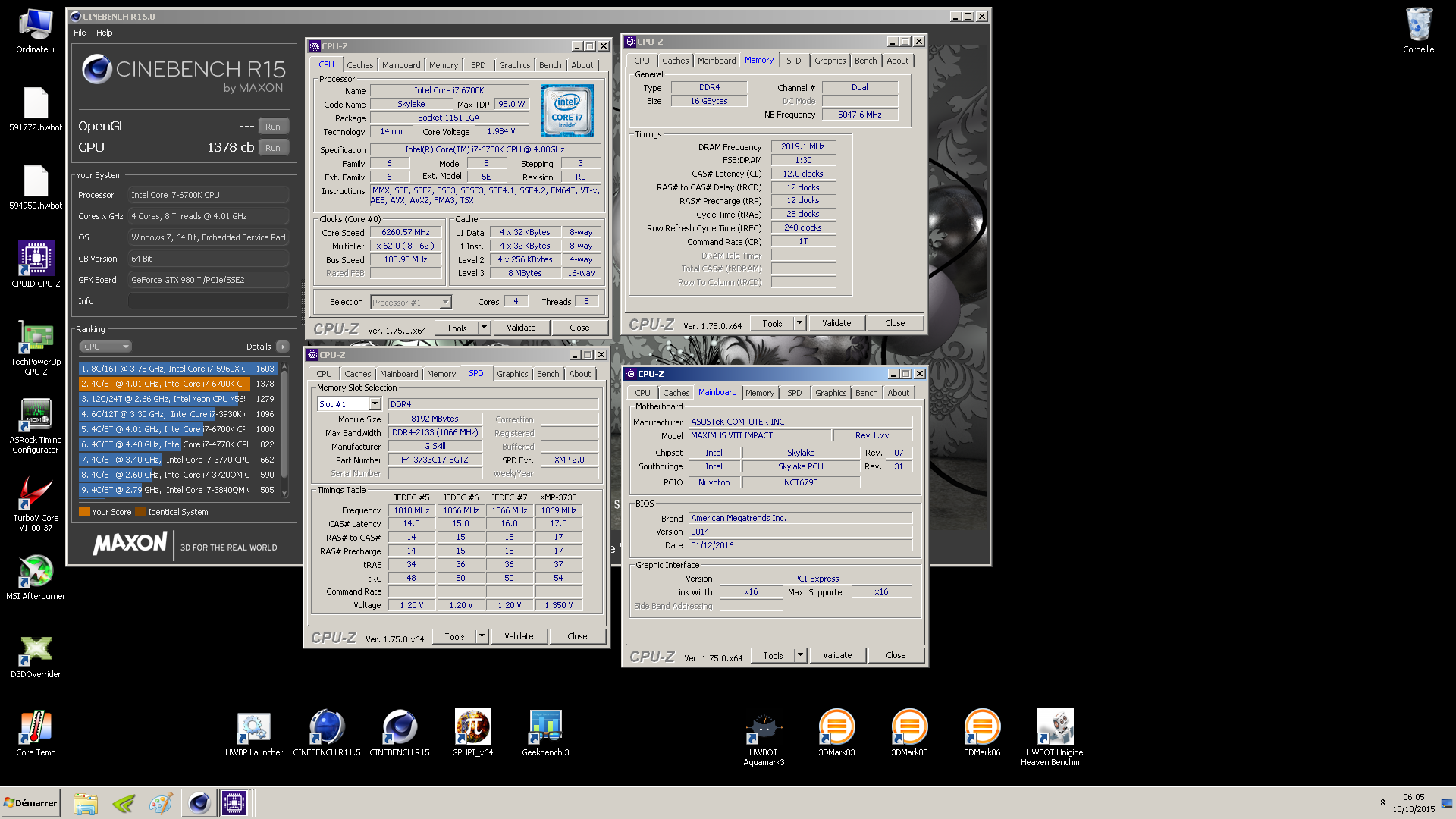1456x819 pixels.
Task: Open Bench tab in CPU-Z CPU window
Action: point(550,65)
